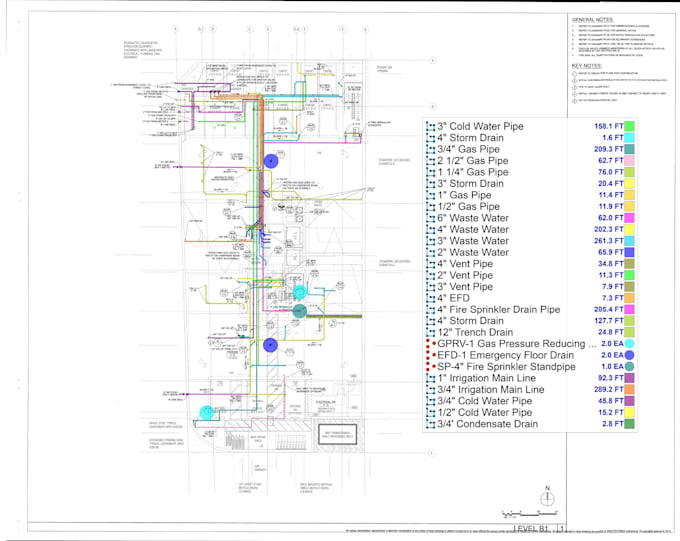Viewport: 680px width, 541px height.
Task: Click the teal SP-4" standpipe marker on the plan
Action: [x=300, y=310]
